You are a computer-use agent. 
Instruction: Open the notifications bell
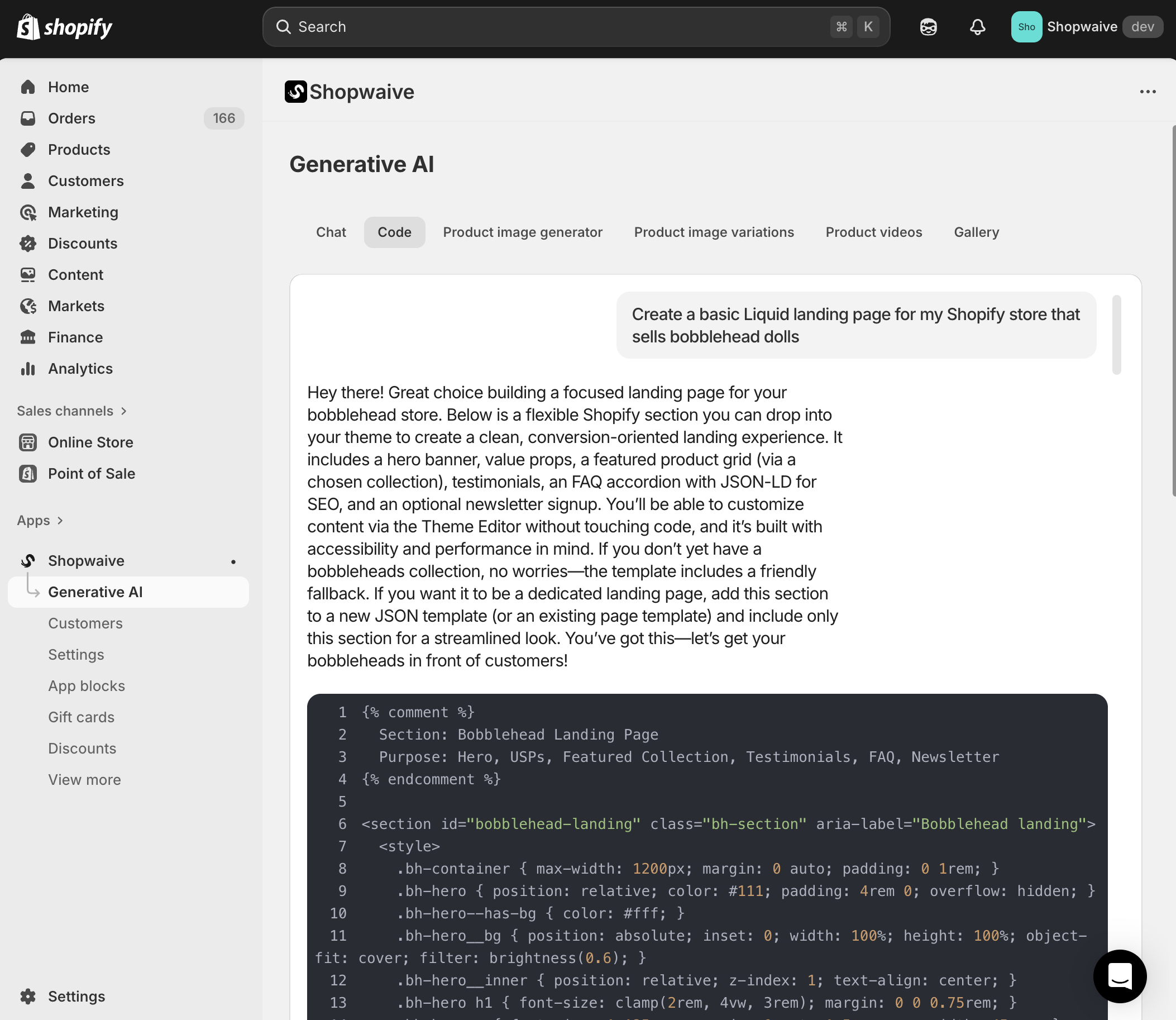coord(977,27)
